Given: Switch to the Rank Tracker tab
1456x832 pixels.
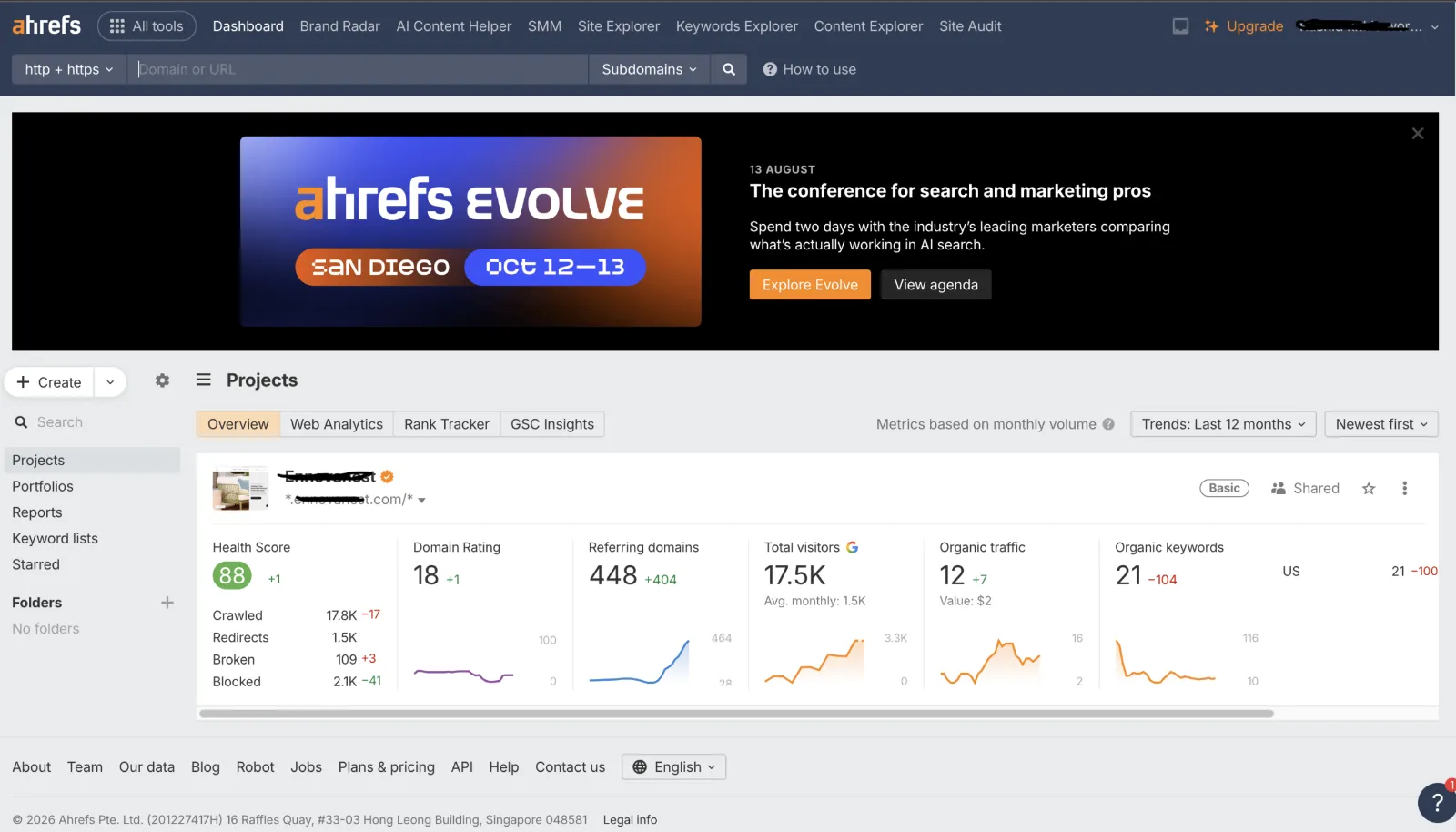Looking at the screenshot, I should tap(447, 424).
